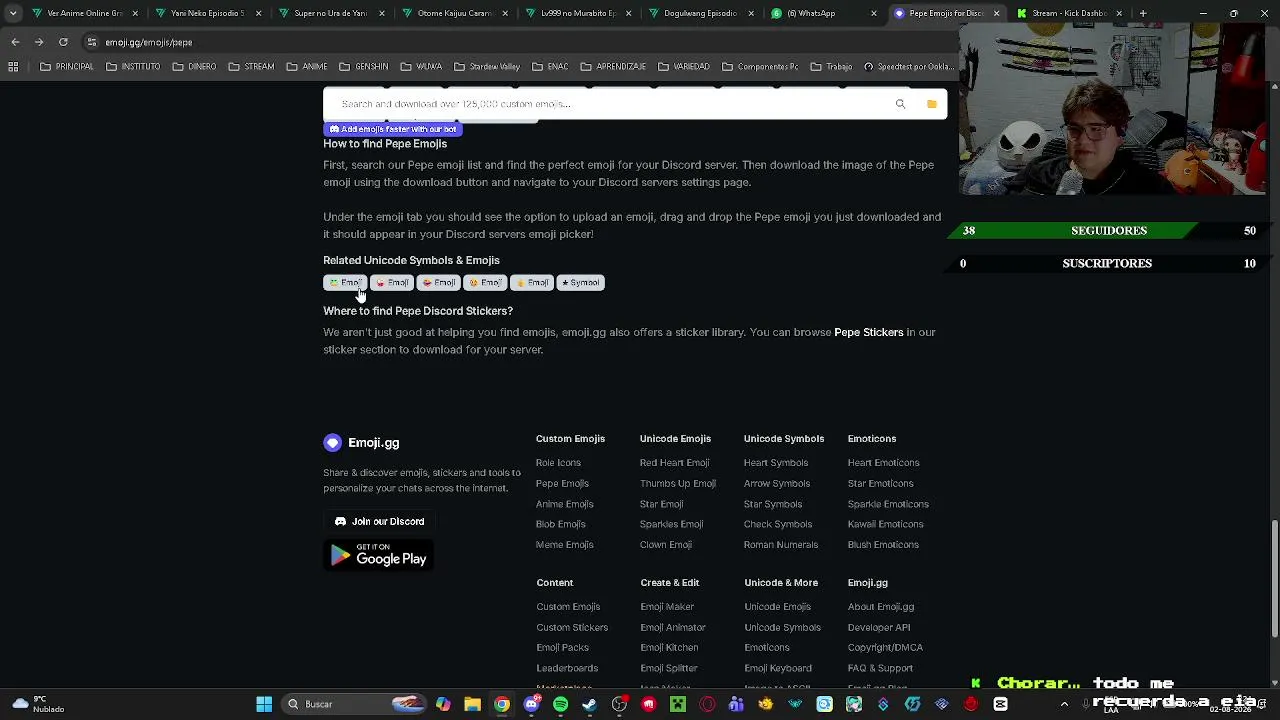1280x720 pixels.
Task: Switch to the Super no Ura de Yani tab
Action: [330, 14]
